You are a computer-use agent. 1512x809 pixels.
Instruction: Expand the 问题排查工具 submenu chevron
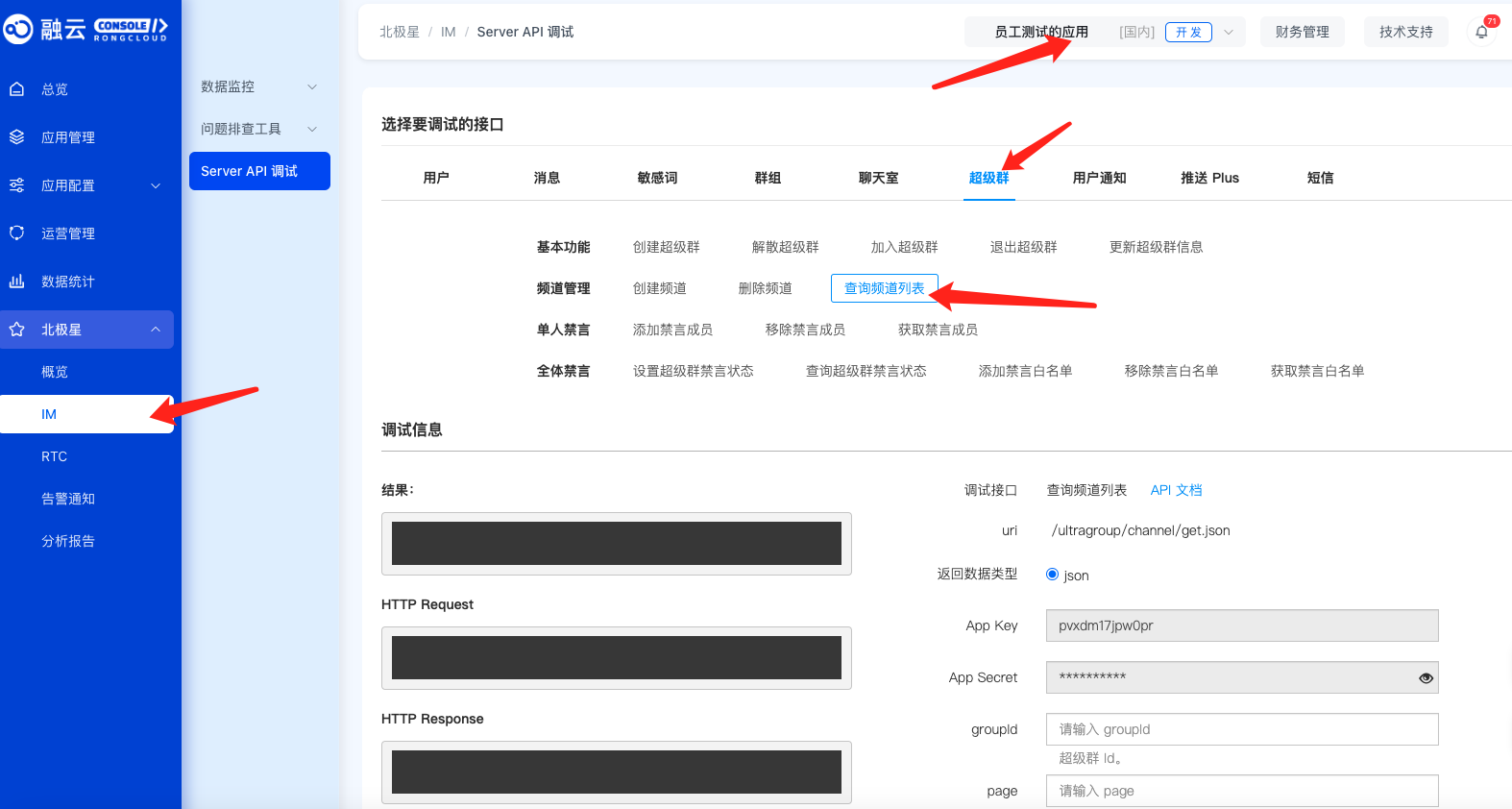pos(312,129)
